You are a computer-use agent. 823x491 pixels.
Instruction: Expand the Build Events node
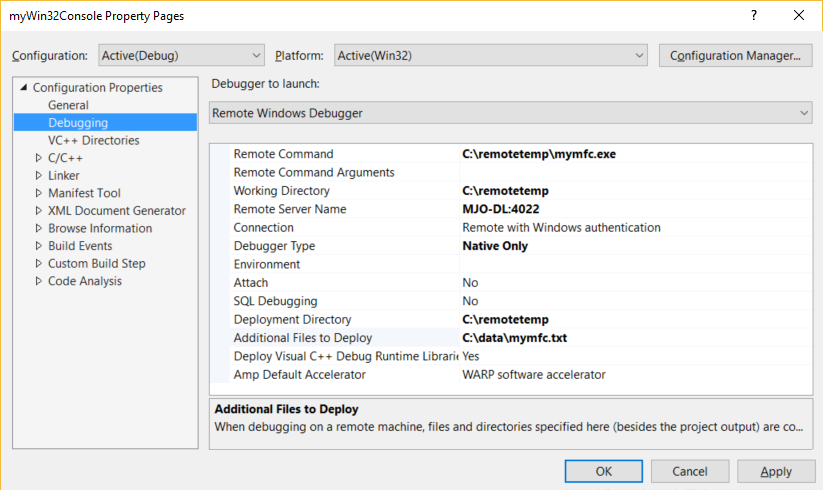click(39, 246)
